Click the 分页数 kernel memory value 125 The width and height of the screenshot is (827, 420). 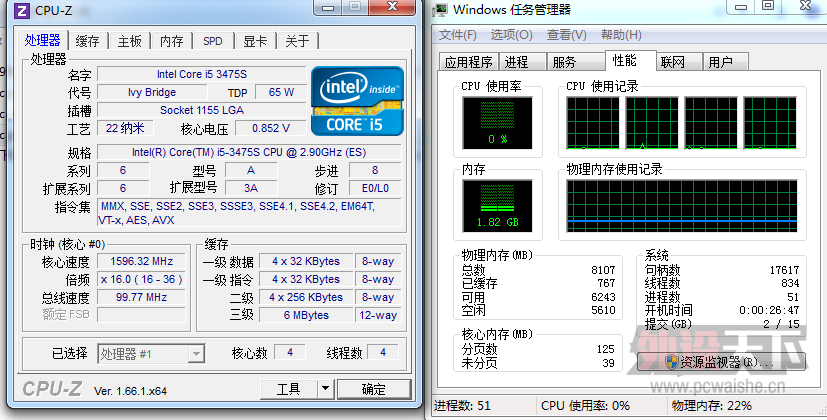pos(605,349)
